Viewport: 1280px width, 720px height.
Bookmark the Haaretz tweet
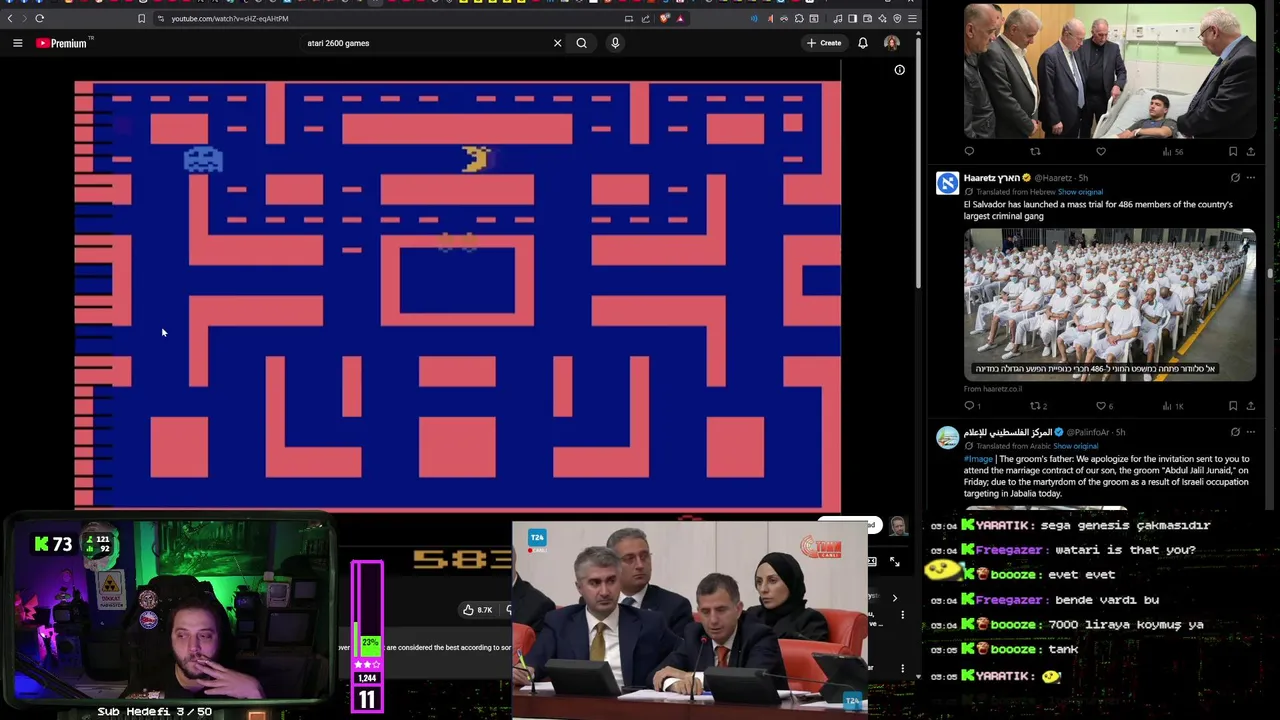click(x=1233, y=406)
